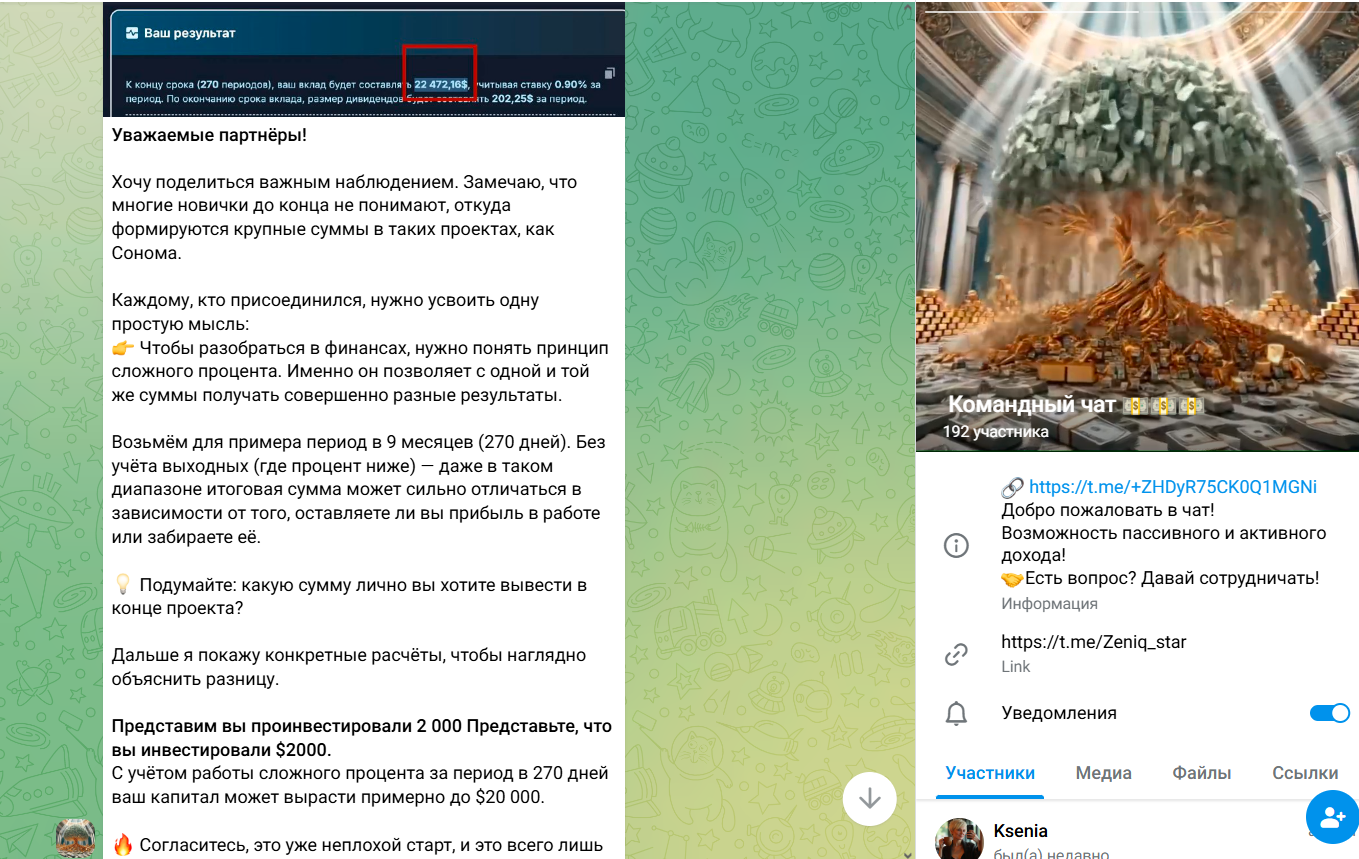Click the info circle icon beside the group description
The height and width of the screenshot is (859, 1359).
click(957, 546)
